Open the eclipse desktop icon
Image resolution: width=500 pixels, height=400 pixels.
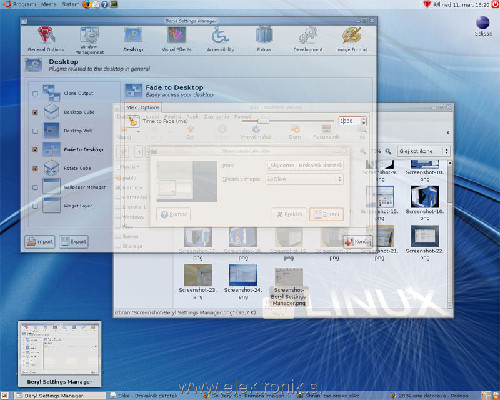[x=483, y=26]
